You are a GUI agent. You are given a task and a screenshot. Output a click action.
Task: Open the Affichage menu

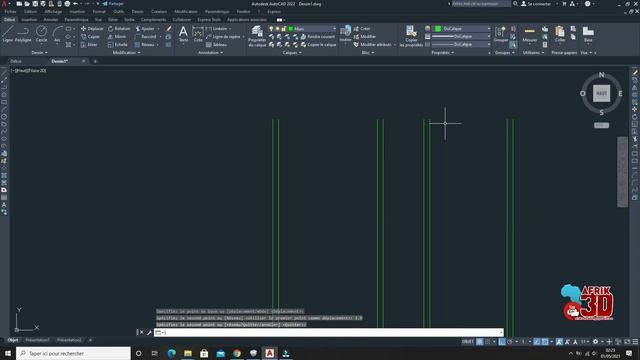tap(53, 11)
